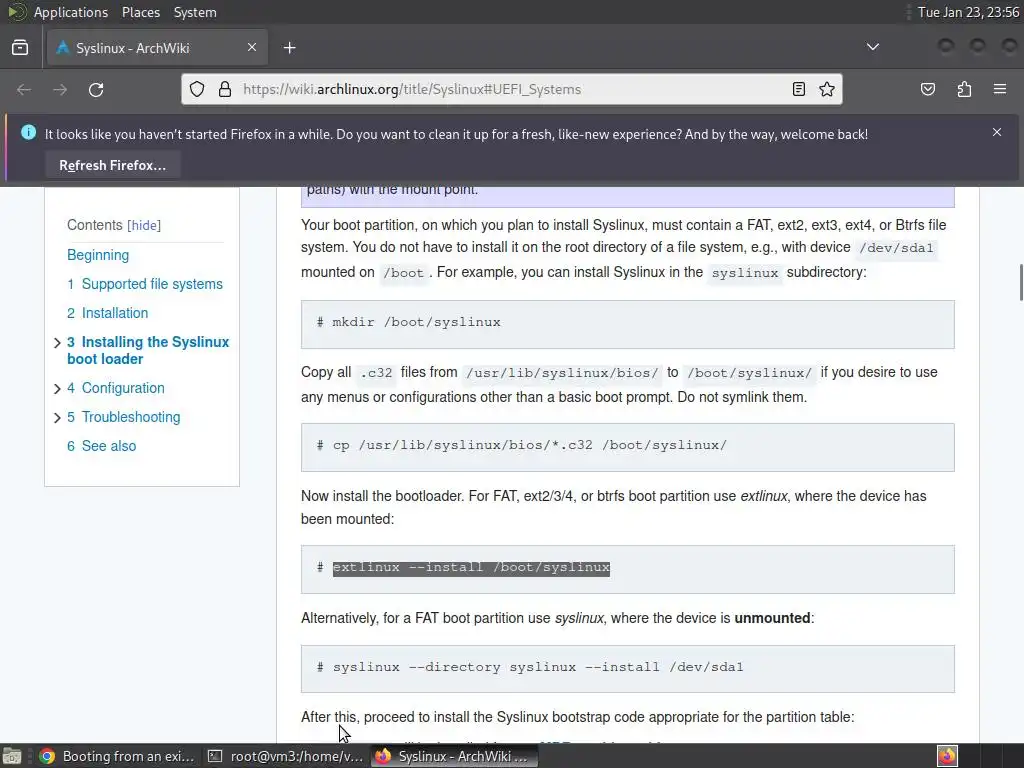
Task: Close the Syslinux - ArchWiki tab
Action: pos(252,47)
